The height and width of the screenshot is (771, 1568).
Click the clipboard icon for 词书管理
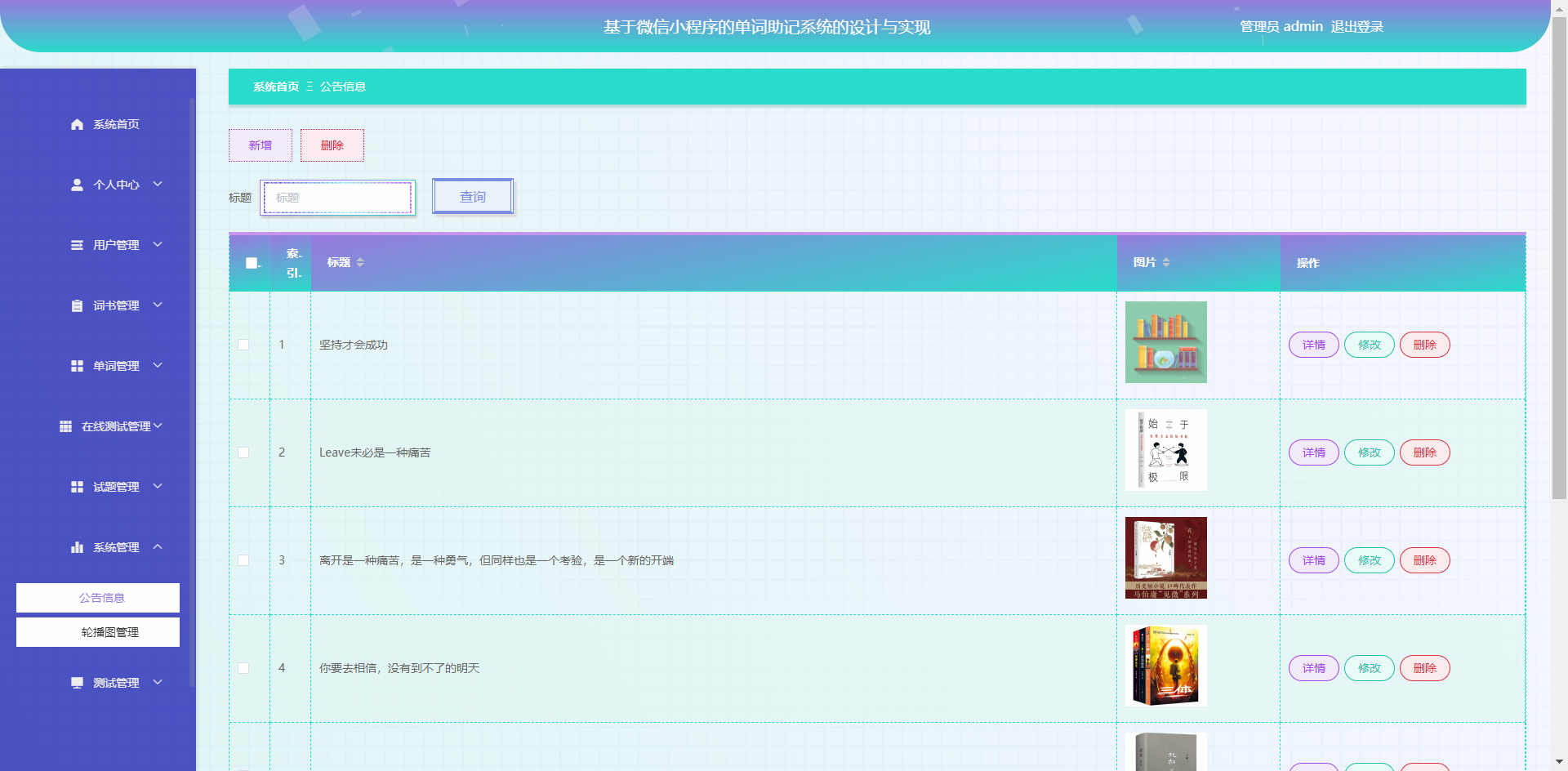[77, 305]
